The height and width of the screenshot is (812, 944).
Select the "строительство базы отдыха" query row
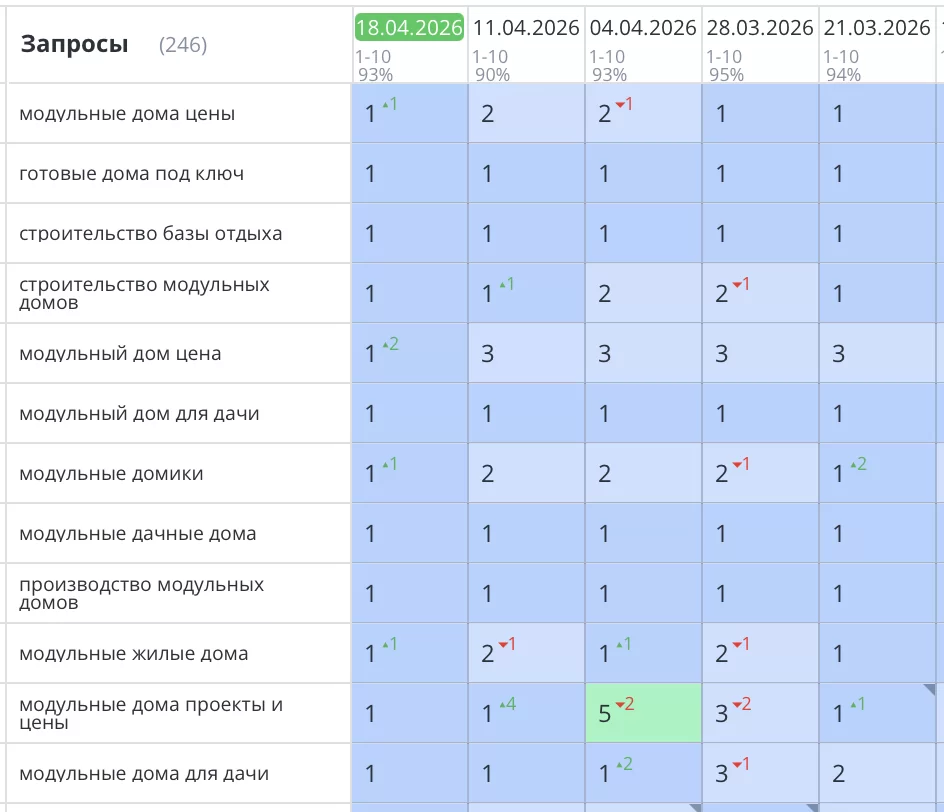coord(150,234)
